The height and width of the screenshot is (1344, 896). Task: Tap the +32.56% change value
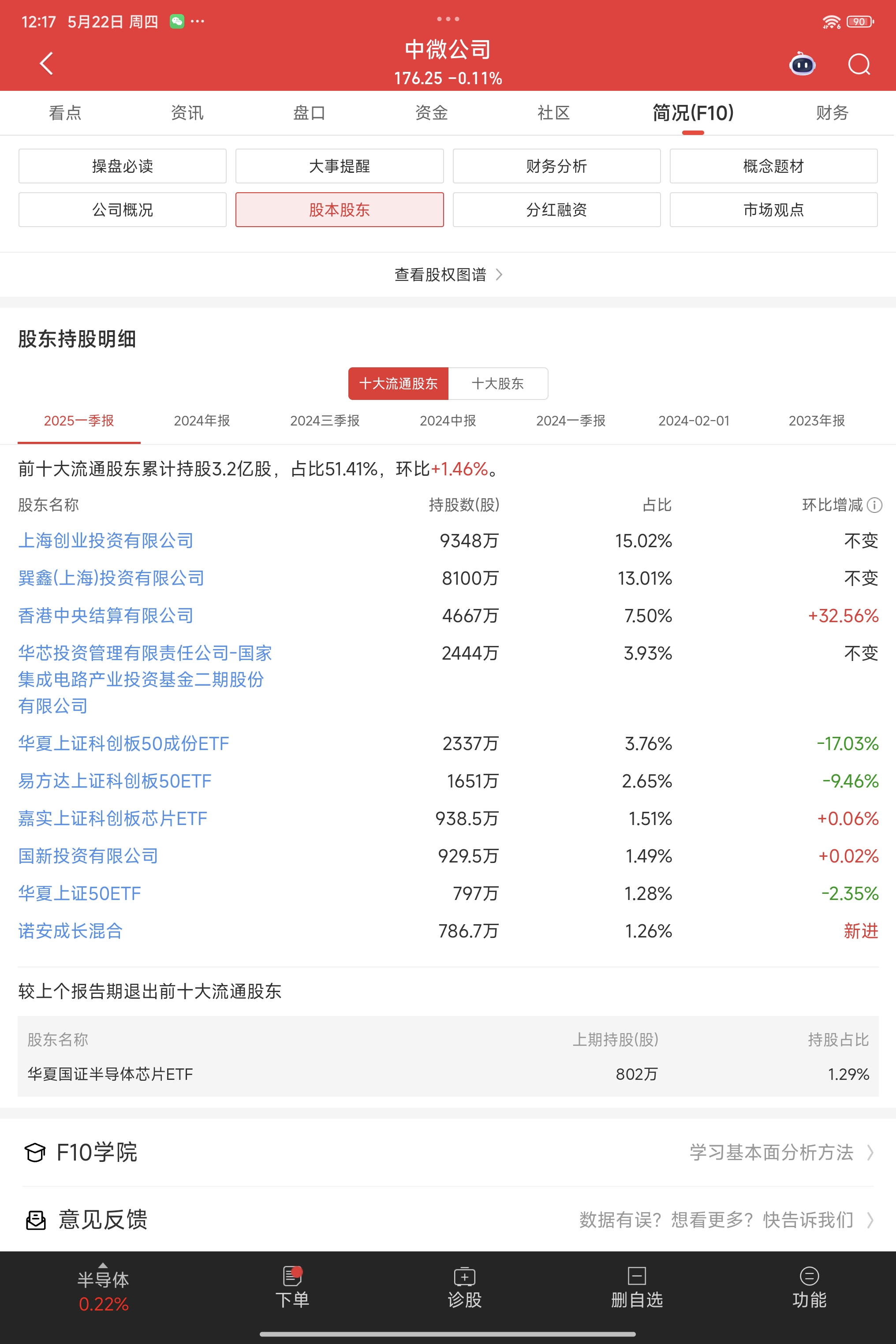coord(843,616)
